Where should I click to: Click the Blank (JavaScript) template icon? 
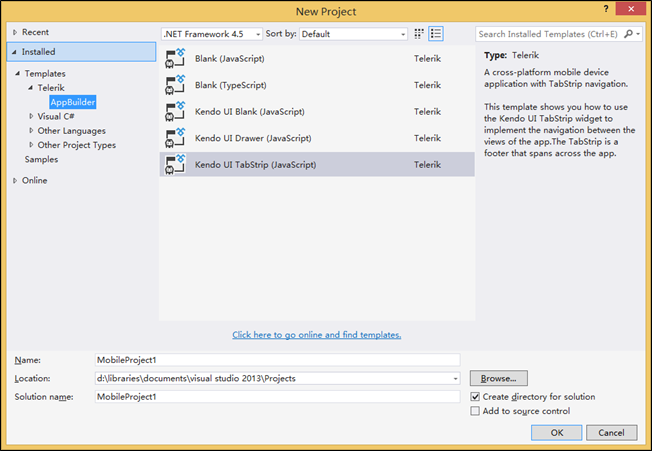[175, 59]
